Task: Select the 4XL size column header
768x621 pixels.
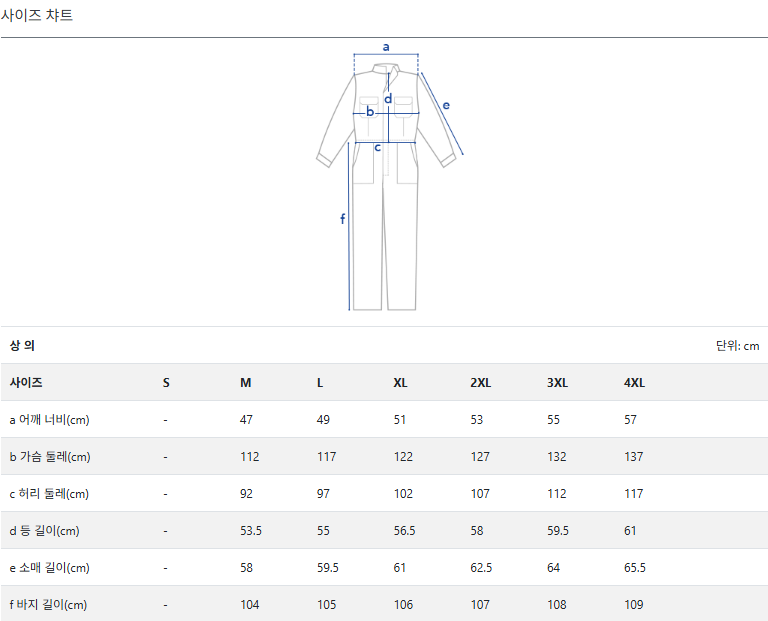Action: 634,383
